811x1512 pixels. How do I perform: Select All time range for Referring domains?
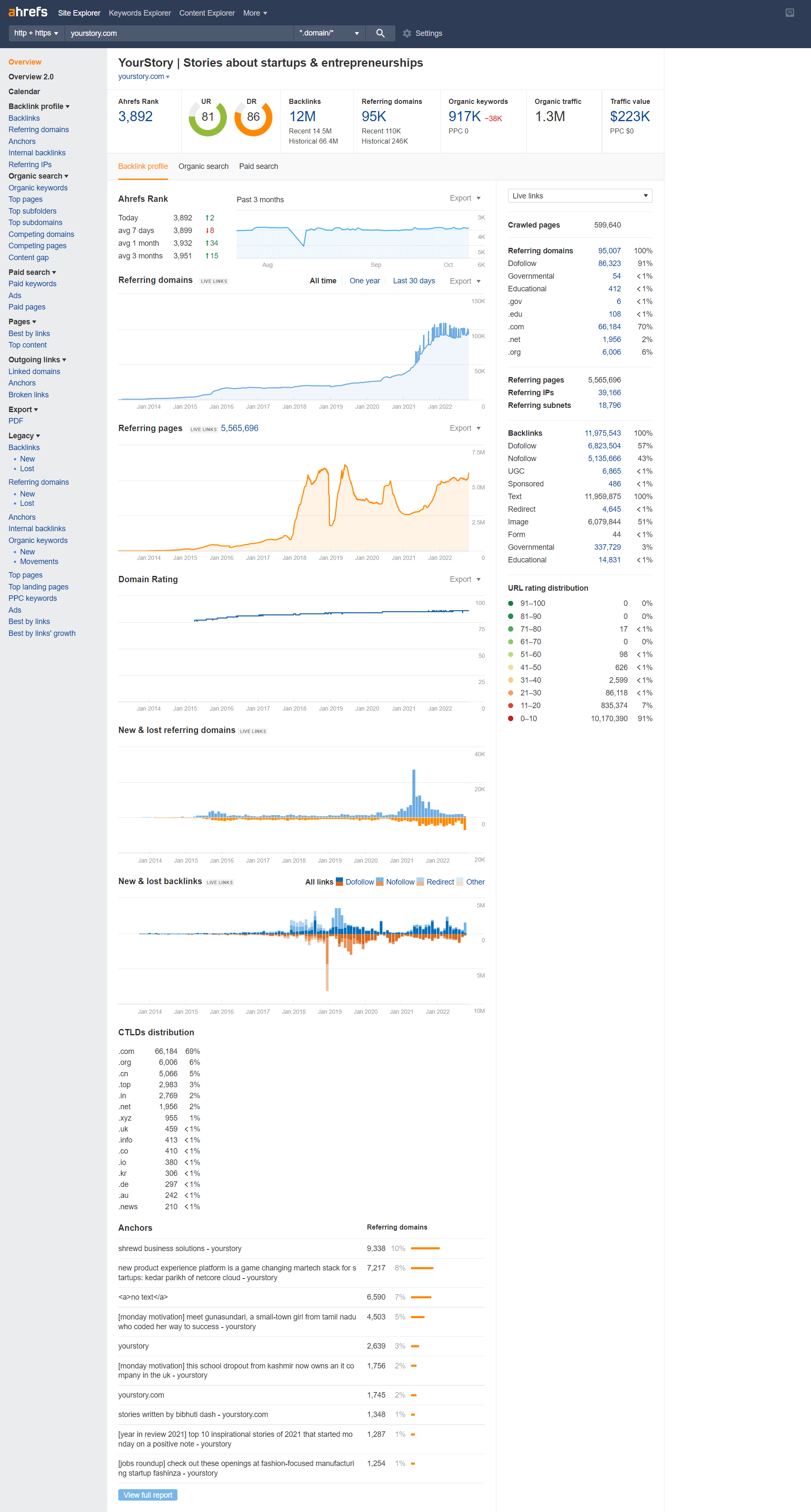(323, 281)
